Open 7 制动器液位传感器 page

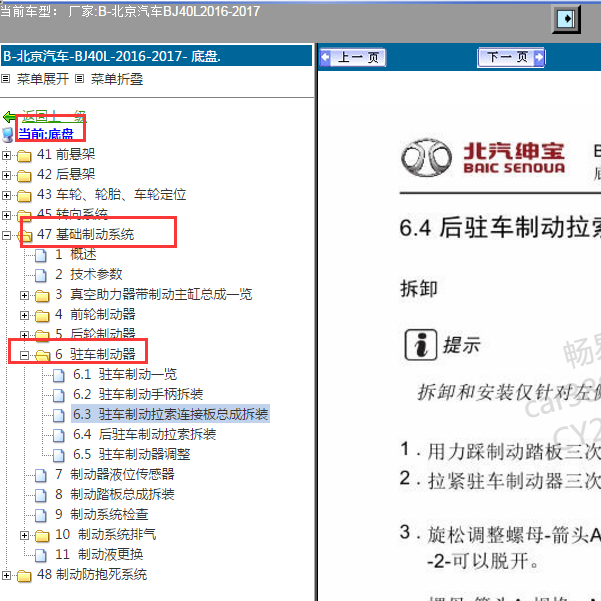click(115, 475)
